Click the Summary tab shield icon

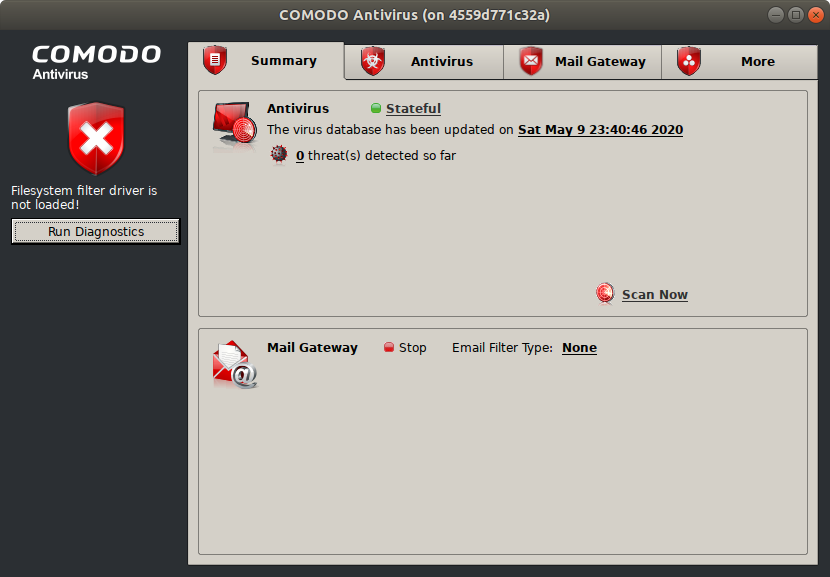pos(215,60)
